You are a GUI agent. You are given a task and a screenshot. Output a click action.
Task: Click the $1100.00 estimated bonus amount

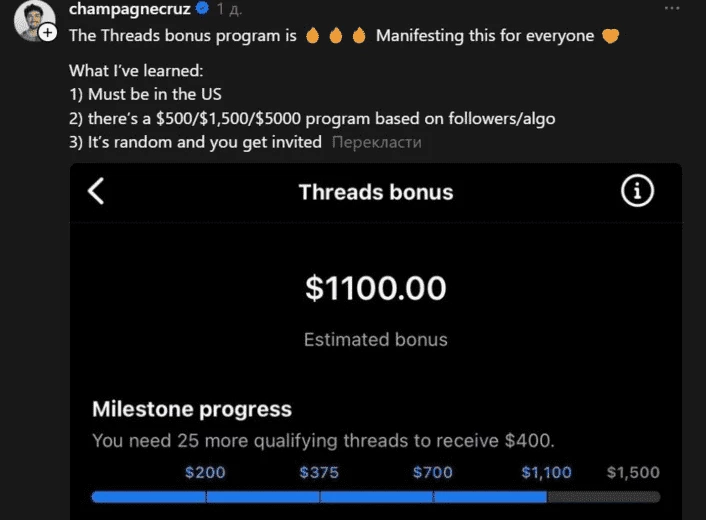(x=376, y=288)
